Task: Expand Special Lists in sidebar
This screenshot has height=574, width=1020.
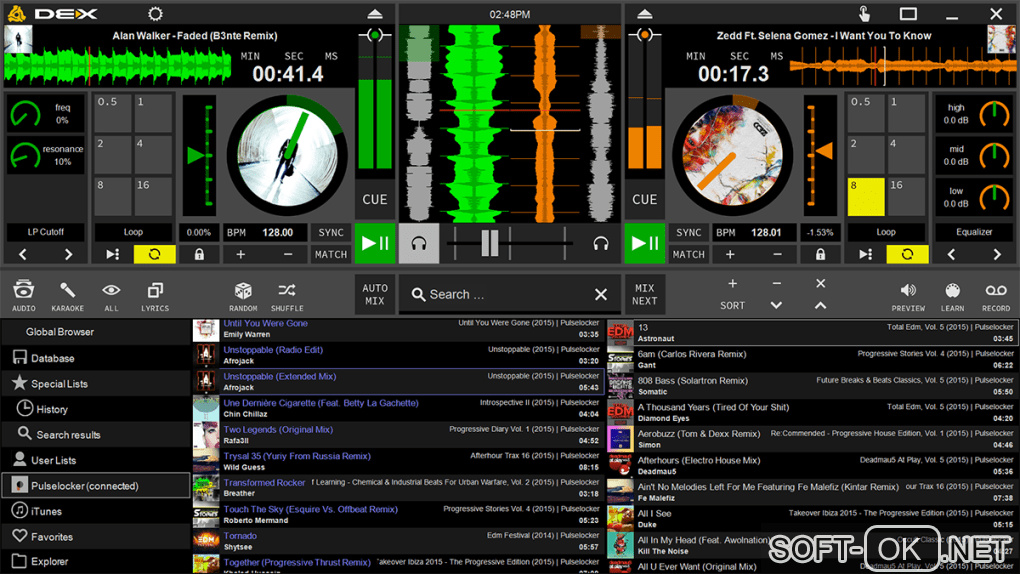Action: point(96,383)
